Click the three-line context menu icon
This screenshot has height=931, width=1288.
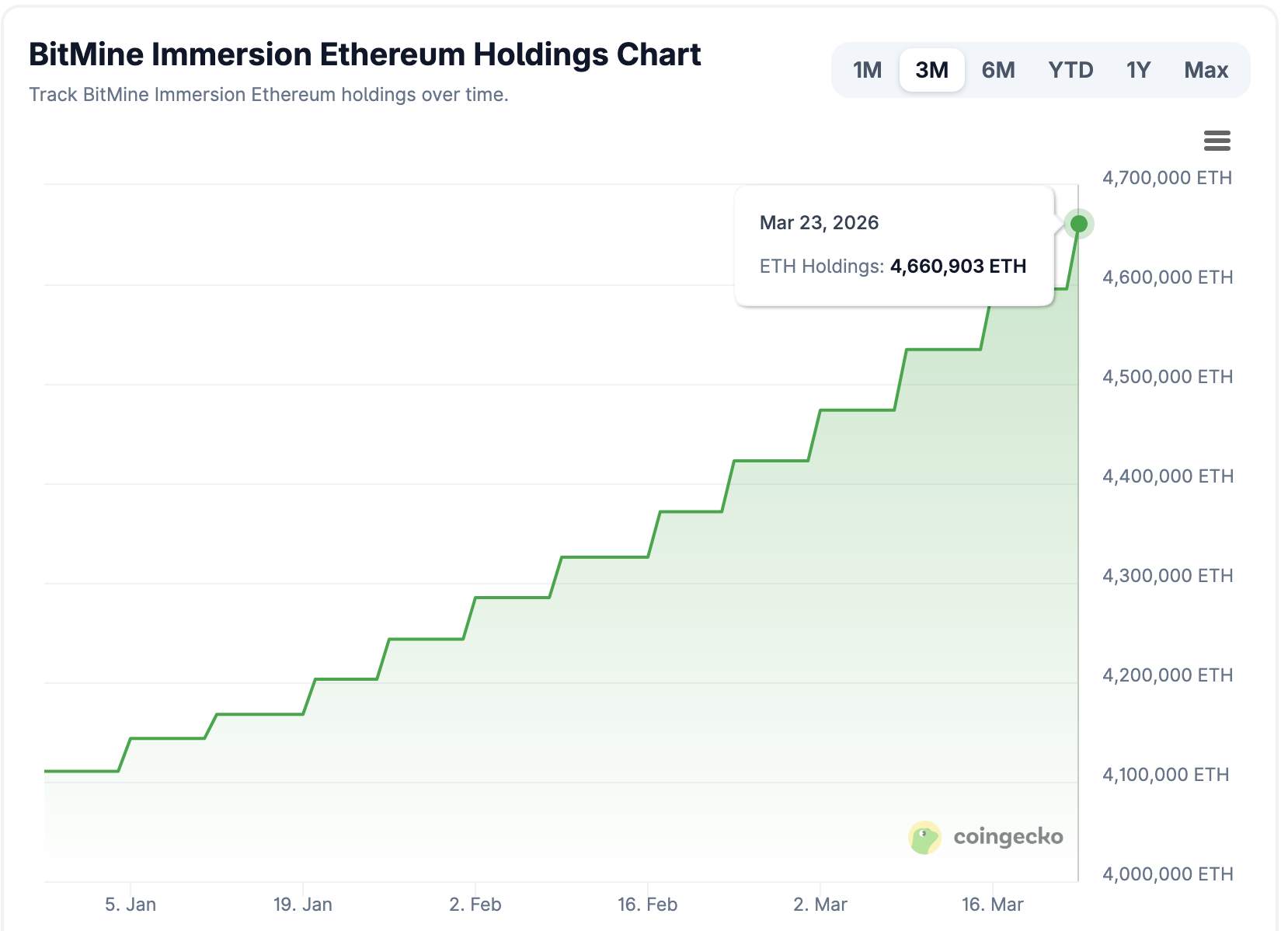pos(1218,141)
